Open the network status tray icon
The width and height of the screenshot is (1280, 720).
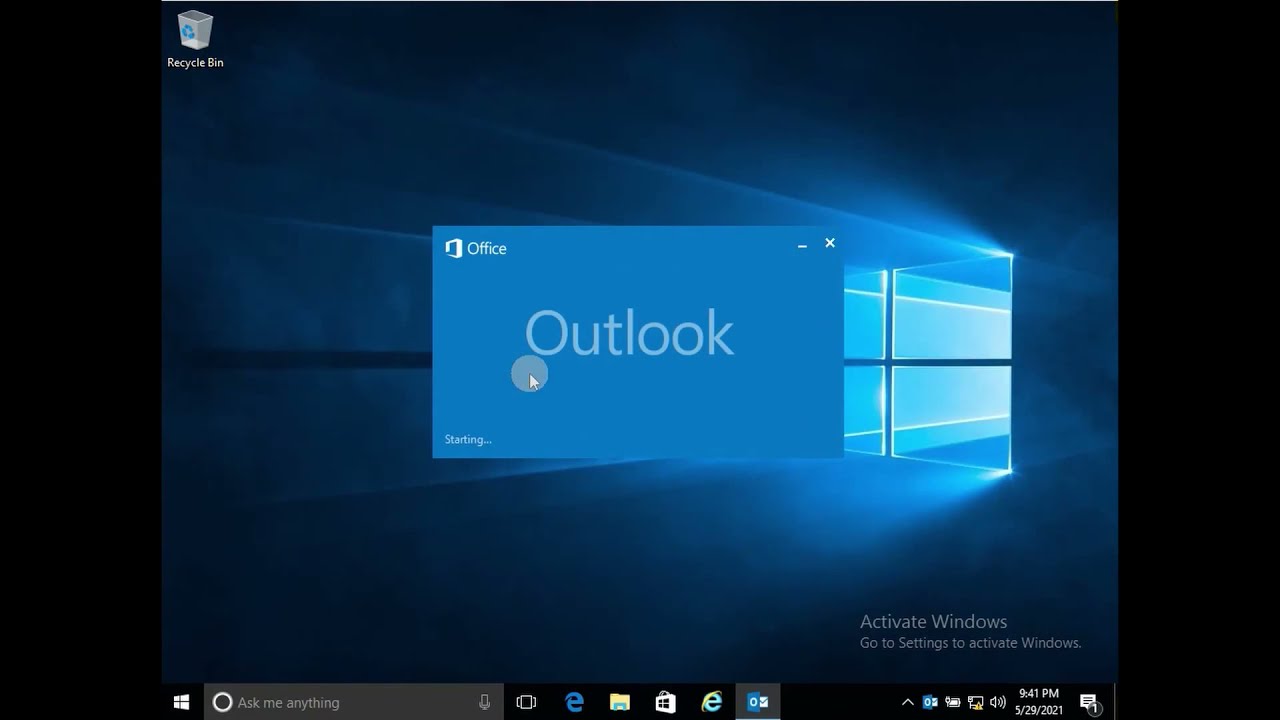975,702
